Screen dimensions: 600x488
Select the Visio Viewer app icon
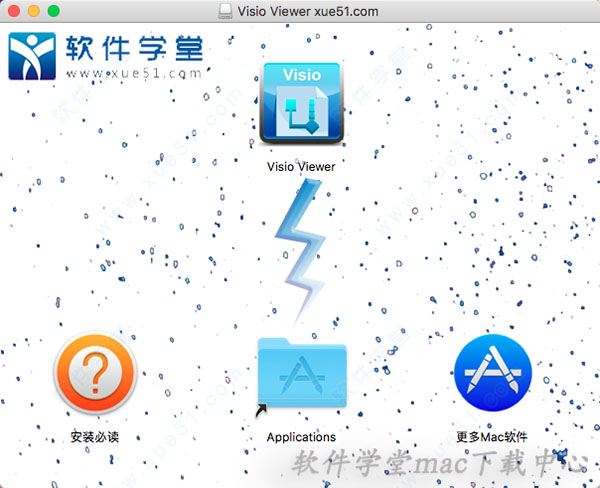(302, 104)
